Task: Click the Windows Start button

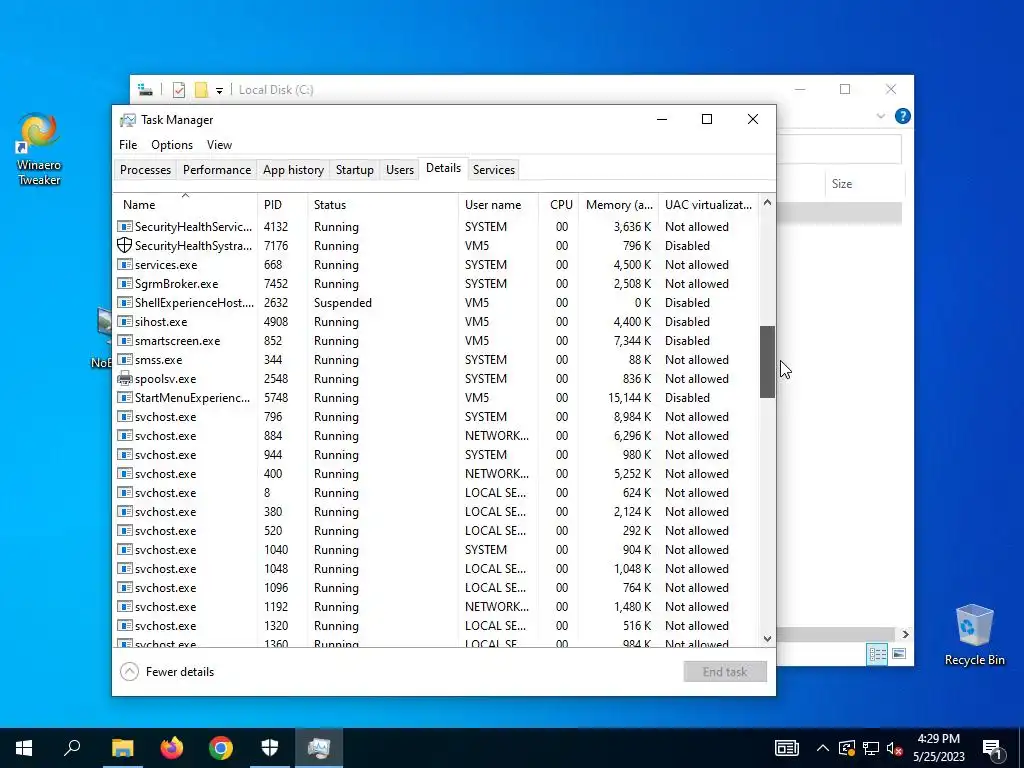Action: [24, 748]
